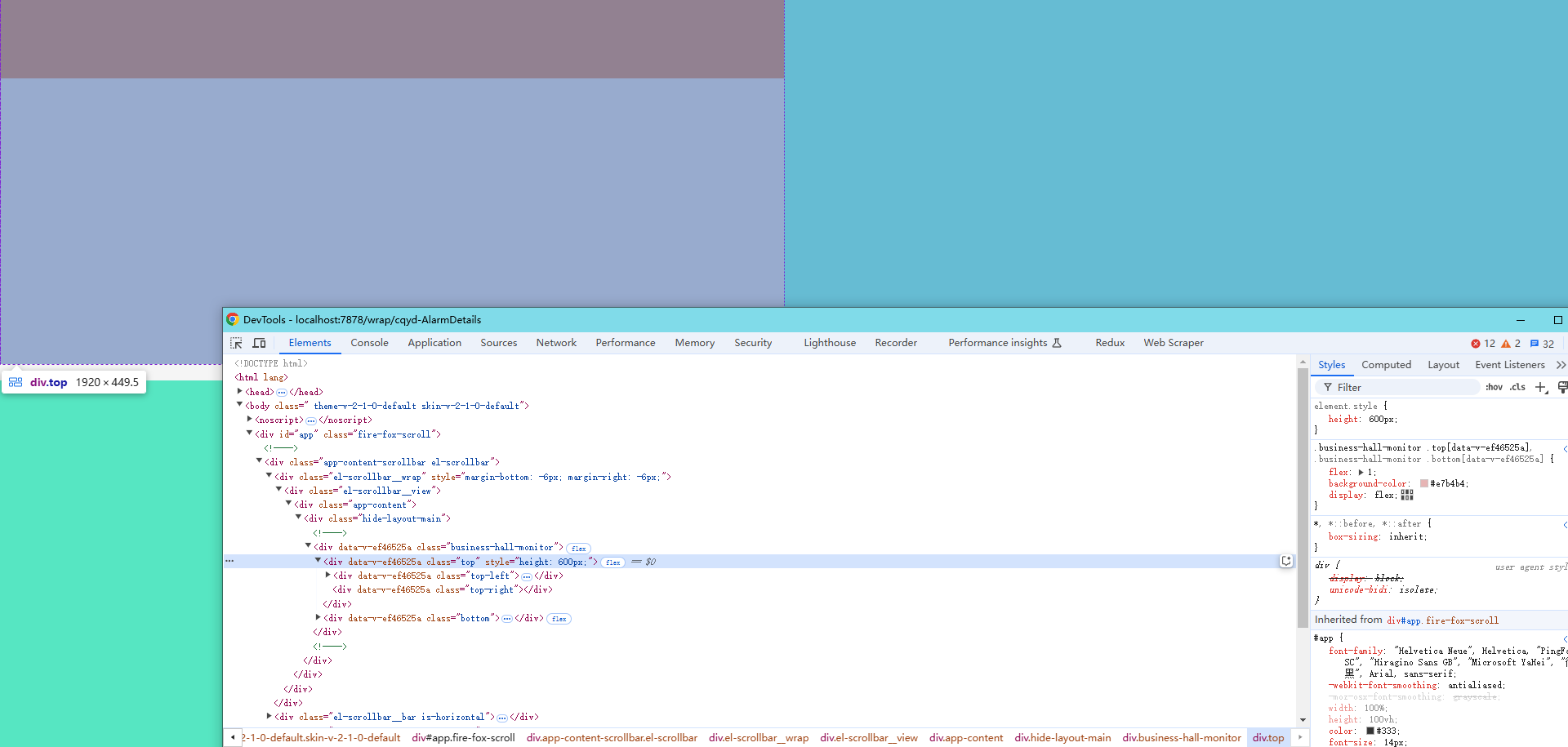Click the div.top tooltip layout icon

pyautogui.click(x=16, y=382)
